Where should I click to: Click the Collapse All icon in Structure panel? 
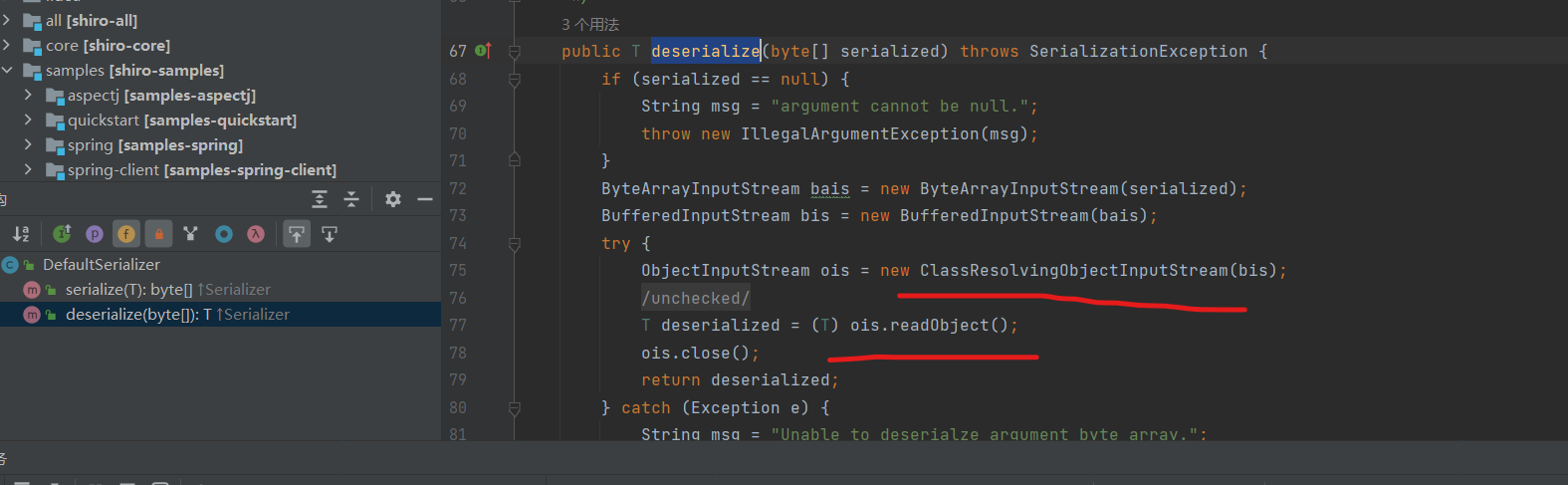coord(351,199)
